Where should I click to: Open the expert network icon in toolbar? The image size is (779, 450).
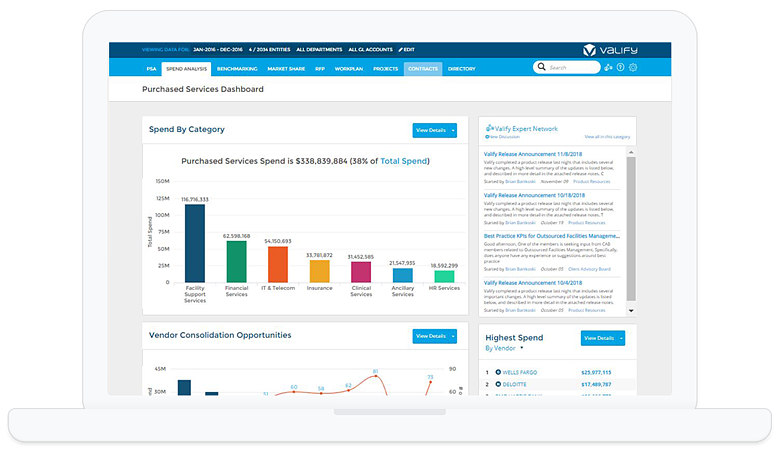[x=608, y=67]
